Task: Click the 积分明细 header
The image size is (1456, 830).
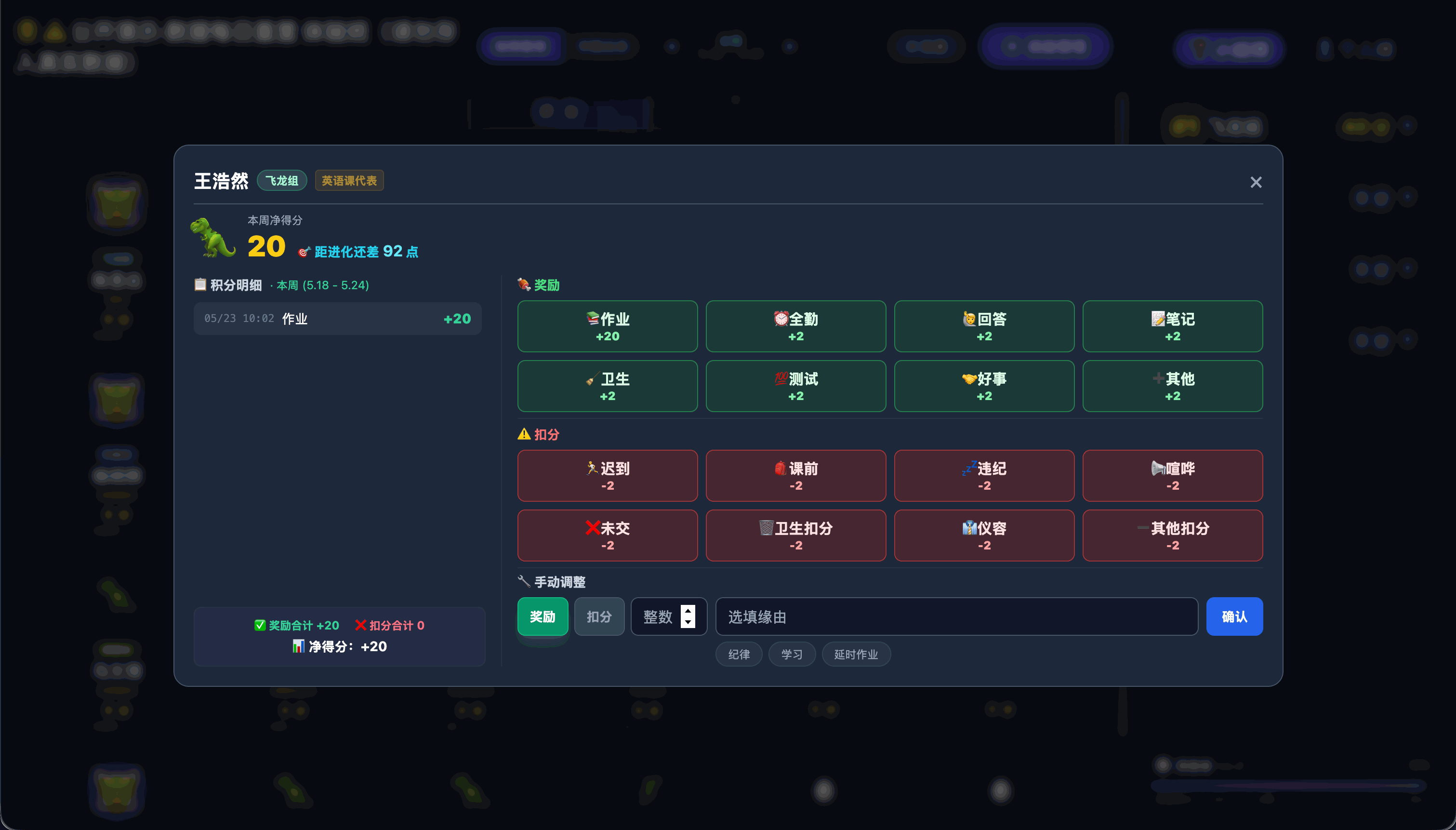Action: coord(228,285)
